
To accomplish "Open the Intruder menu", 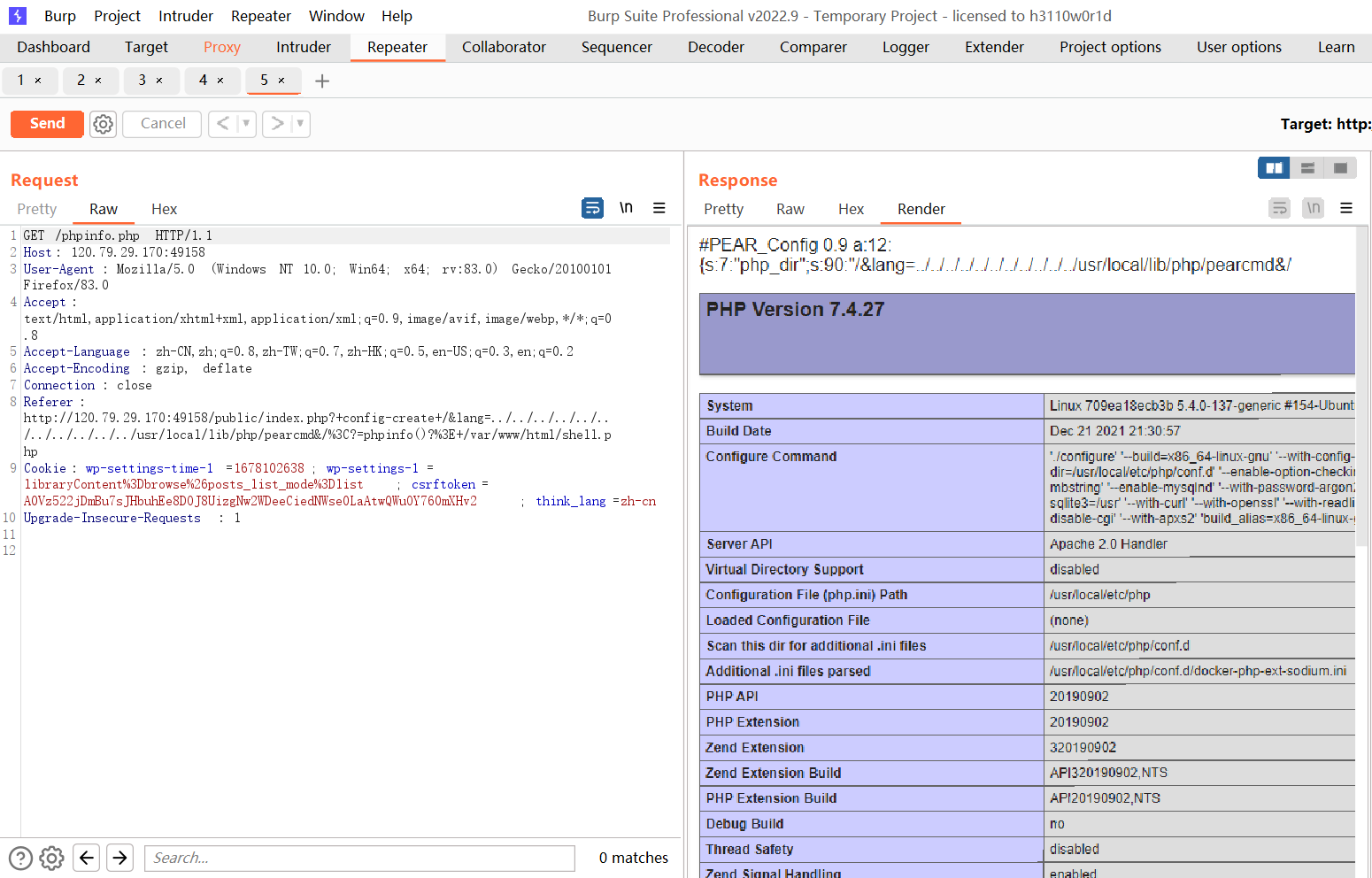I will 186,16.
